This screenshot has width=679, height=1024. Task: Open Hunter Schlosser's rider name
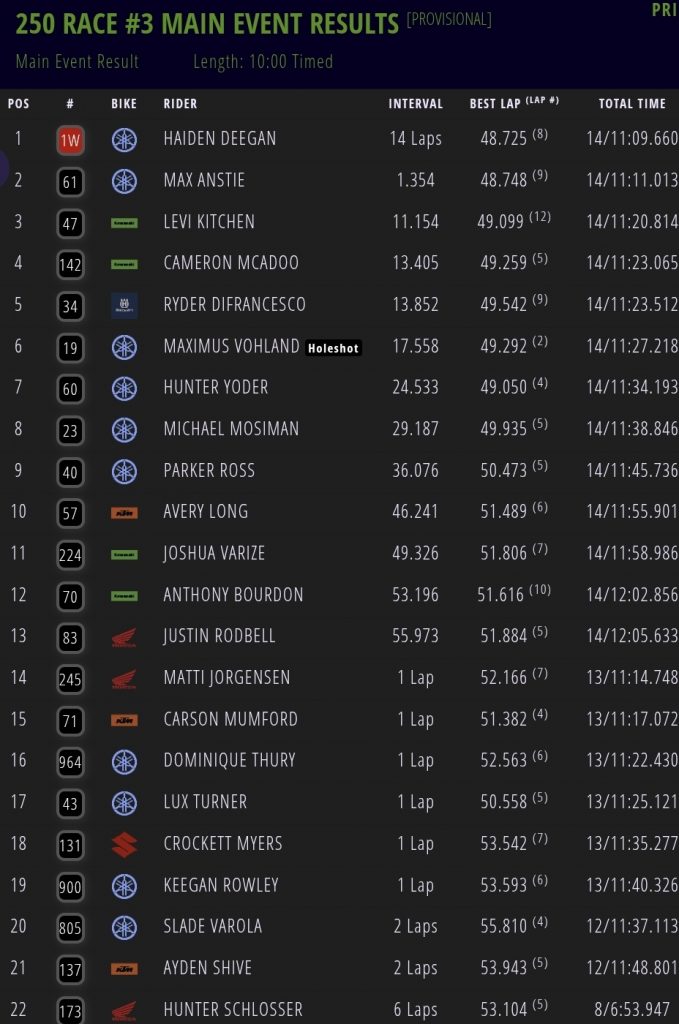click(233, 1009)
